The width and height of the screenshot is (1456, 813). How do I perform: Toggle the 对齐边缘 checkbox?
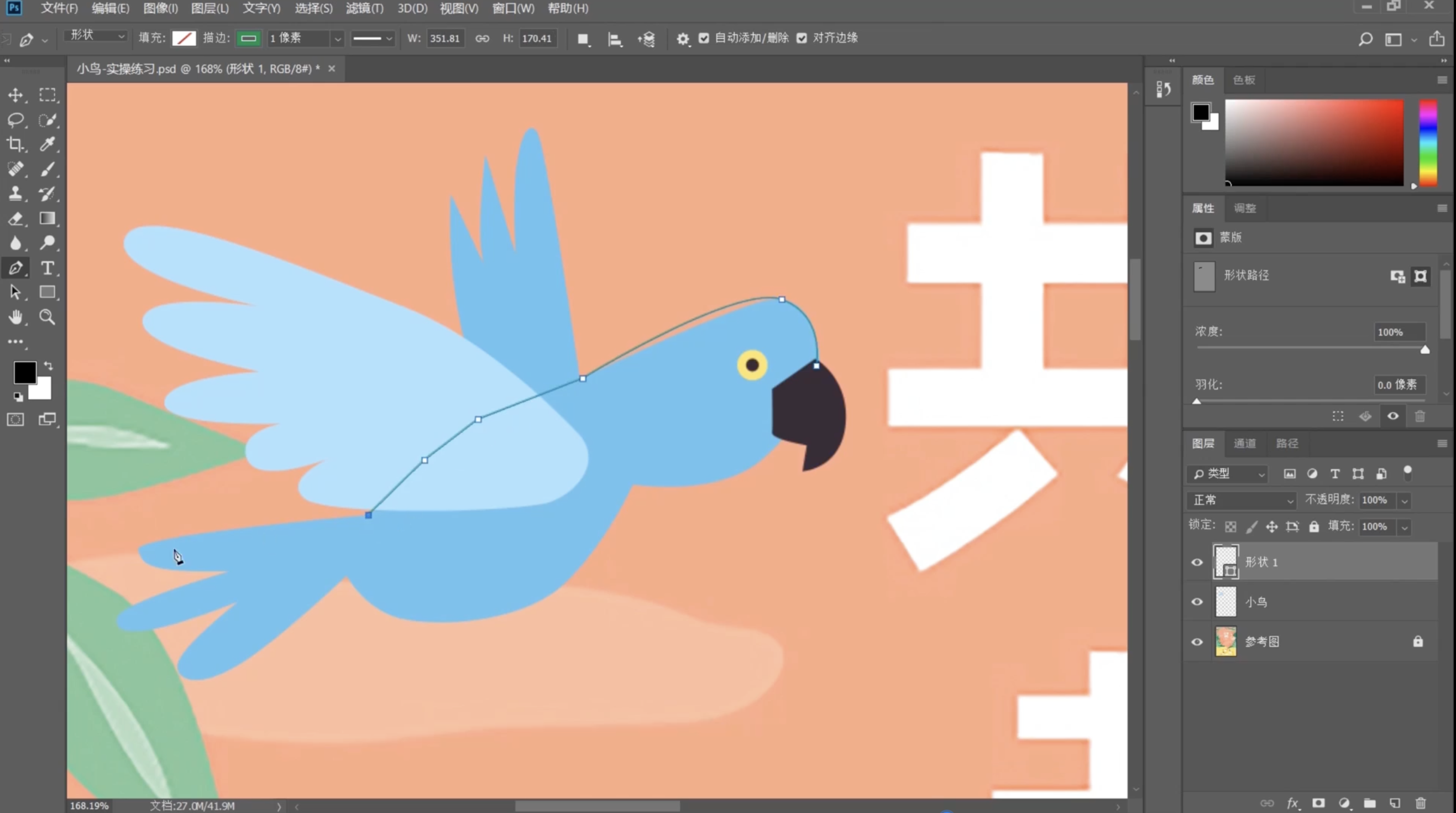[x=802, y=38]
